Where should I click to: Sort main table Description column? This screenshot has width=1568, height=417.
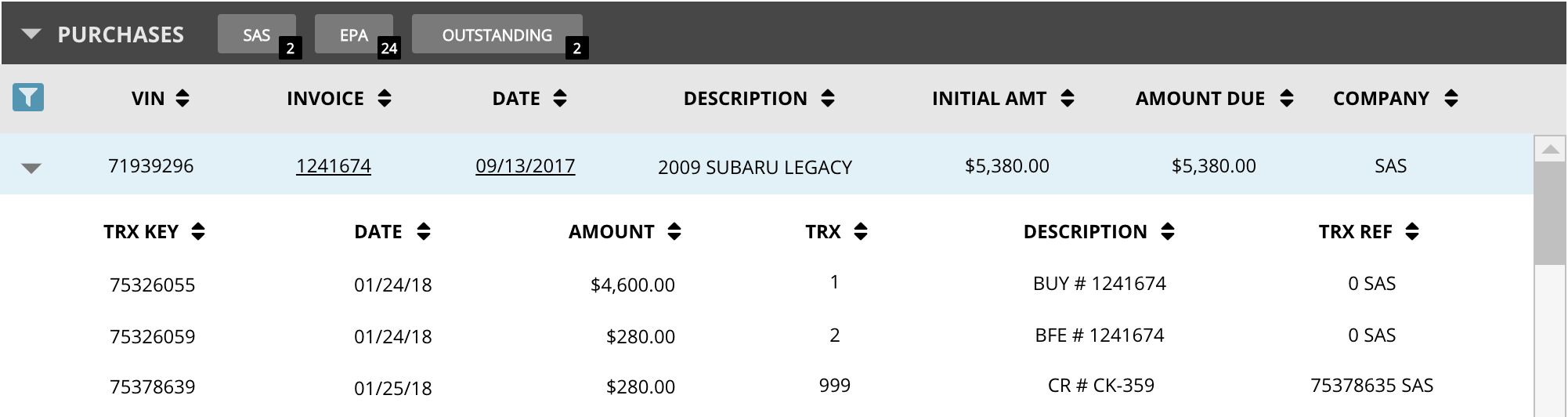tap(827, 98)
